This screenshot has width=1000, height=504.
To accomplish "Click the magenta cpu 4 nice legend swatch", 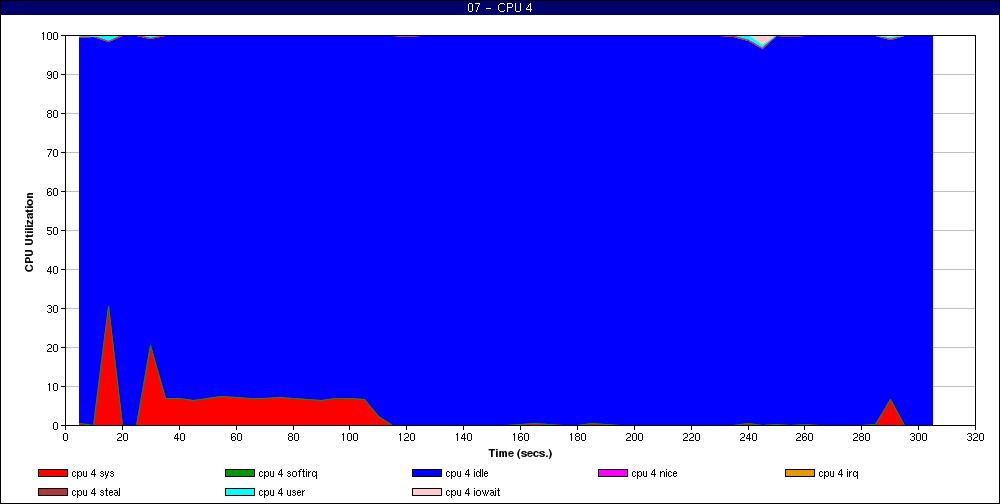I will [x=612, y=473].
